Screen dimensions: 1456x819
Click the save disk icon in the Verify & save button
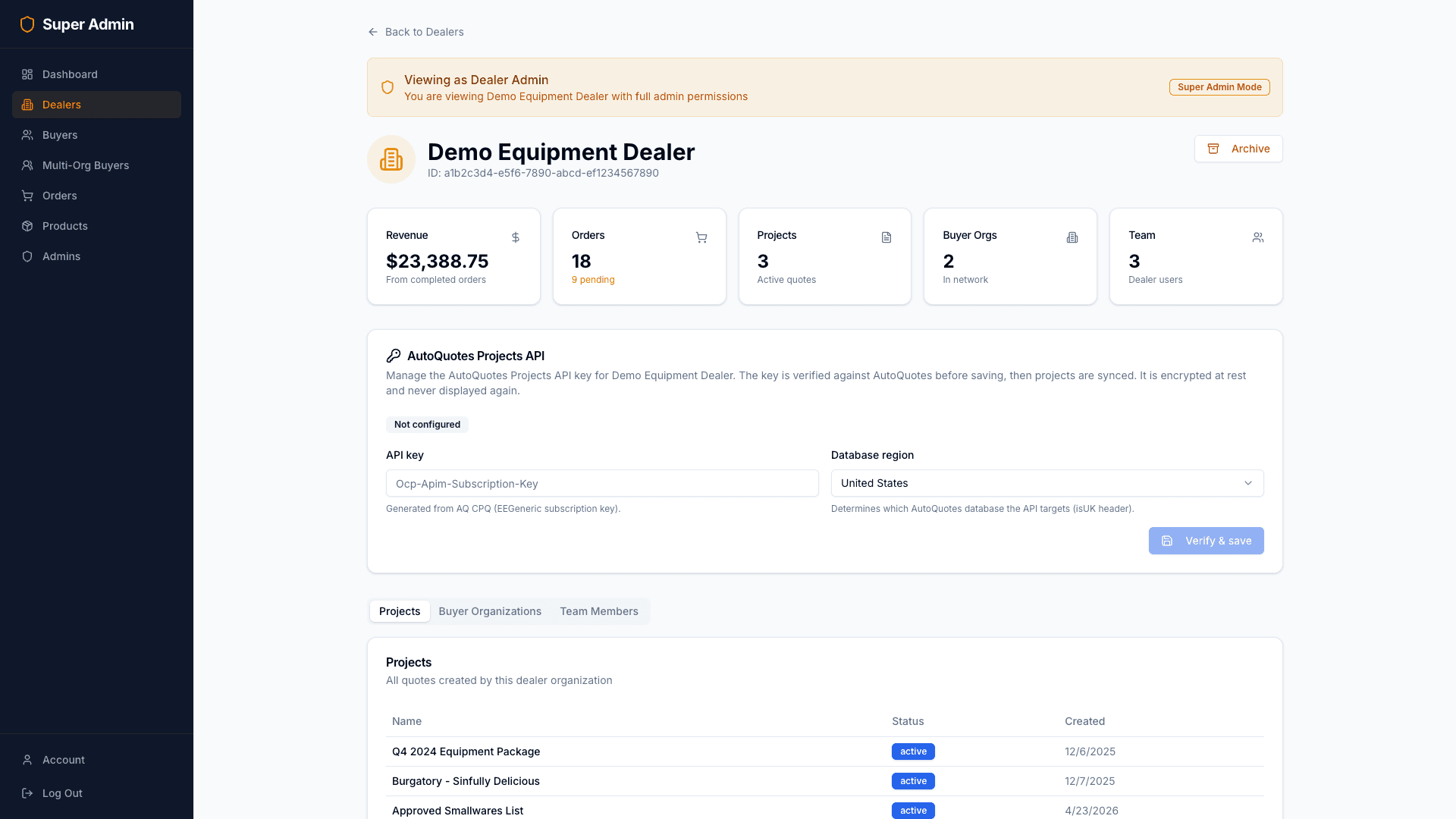coord(1167,541)
